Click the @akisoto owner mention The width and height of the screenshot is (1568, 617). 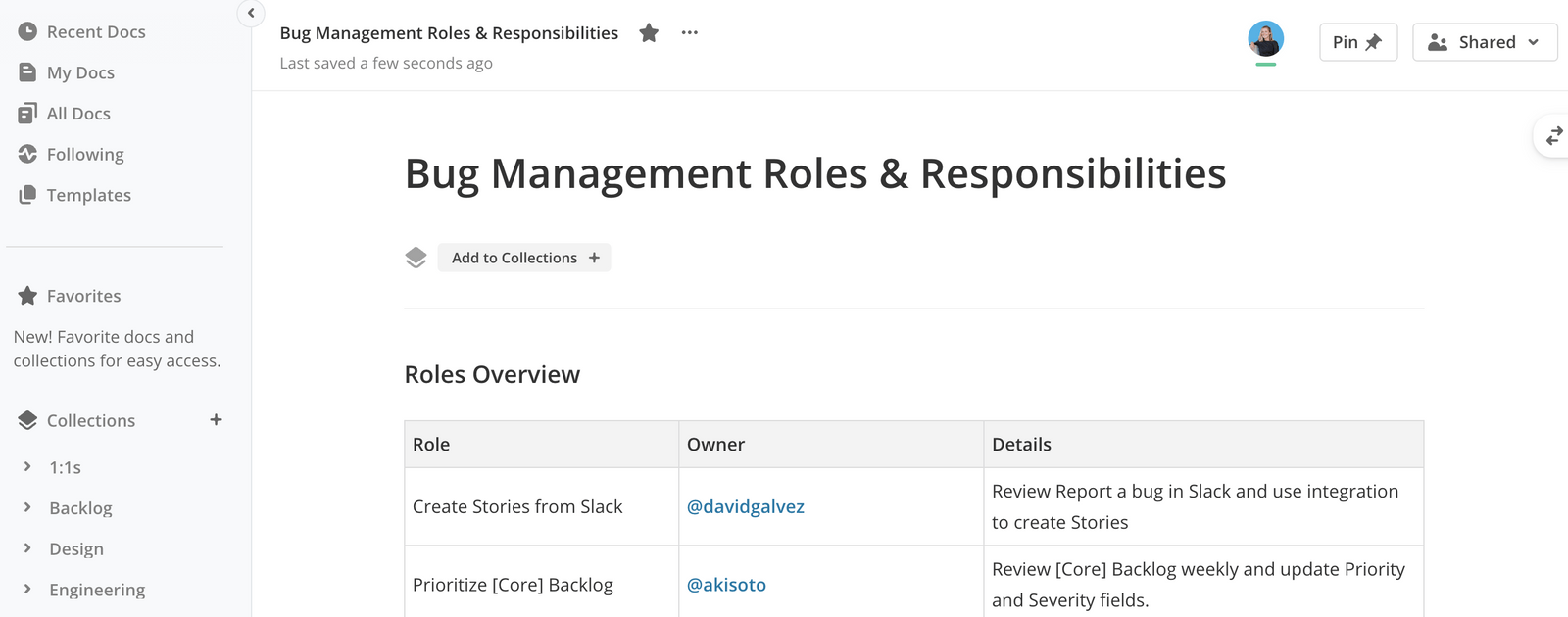click(726, 585)
